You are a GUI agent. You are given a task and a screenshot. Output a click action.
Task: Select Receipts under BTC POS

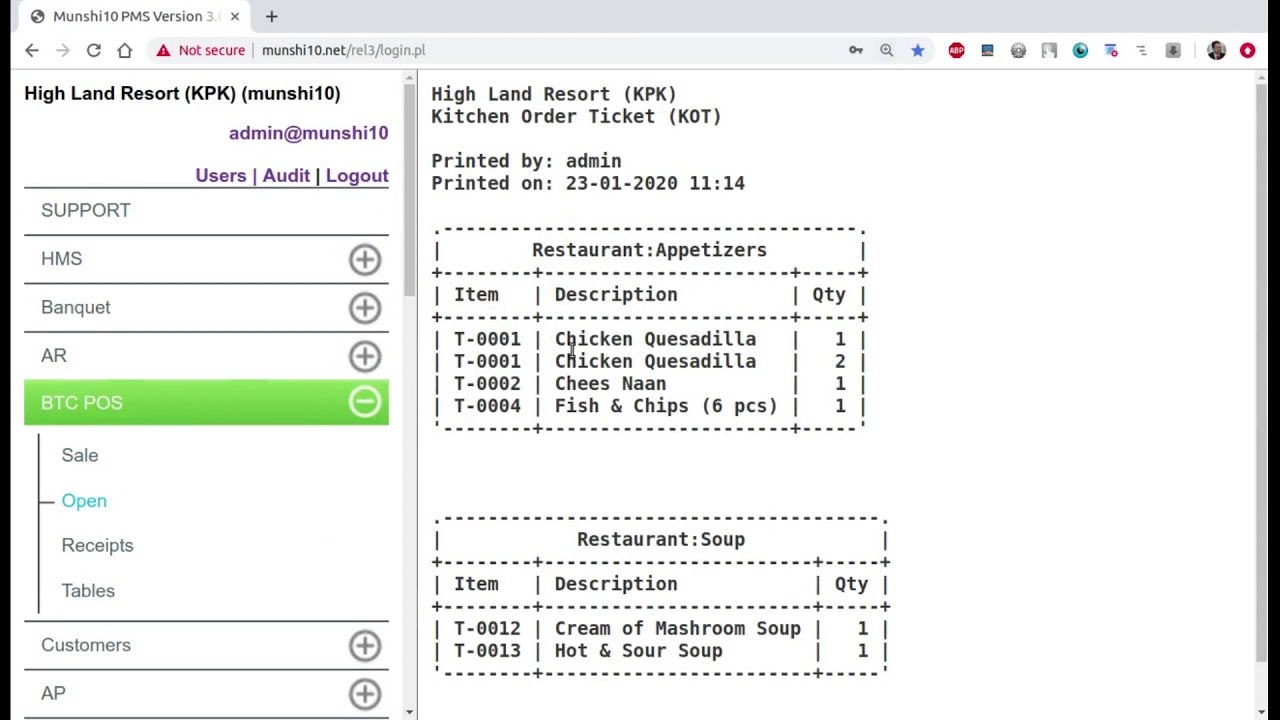[x=97, y=545]
